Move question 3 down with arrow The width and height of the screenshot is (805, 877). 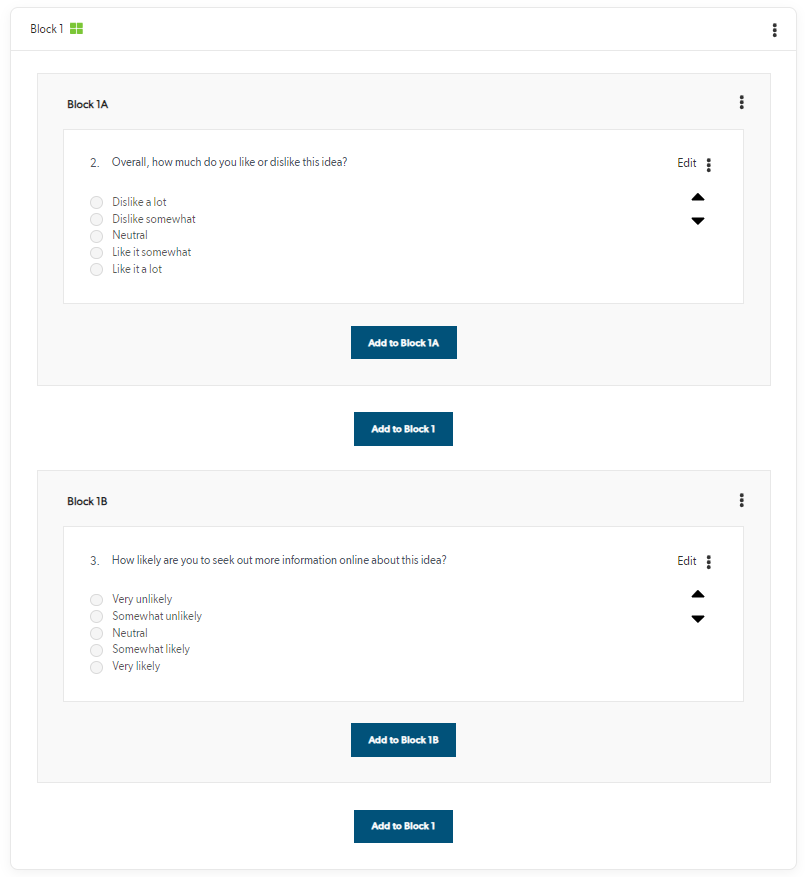(x=698, y=619)
